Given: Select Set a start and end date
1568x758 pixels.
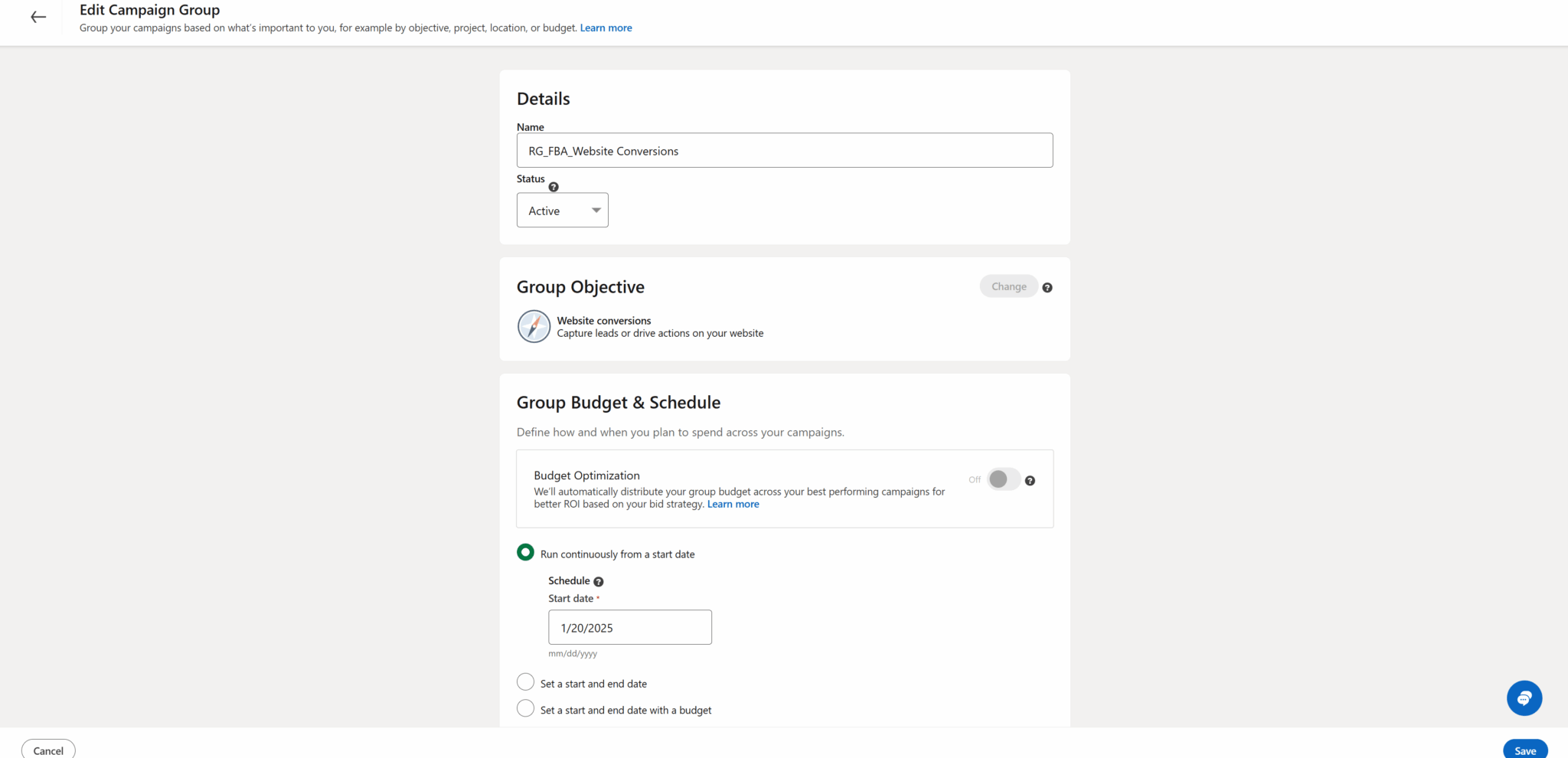Looking at the screenshot, I should coord(525,682).
